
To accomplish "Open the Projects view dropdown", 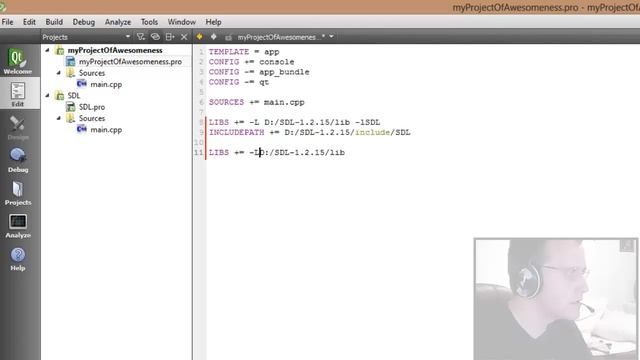I will coord(128,37).
